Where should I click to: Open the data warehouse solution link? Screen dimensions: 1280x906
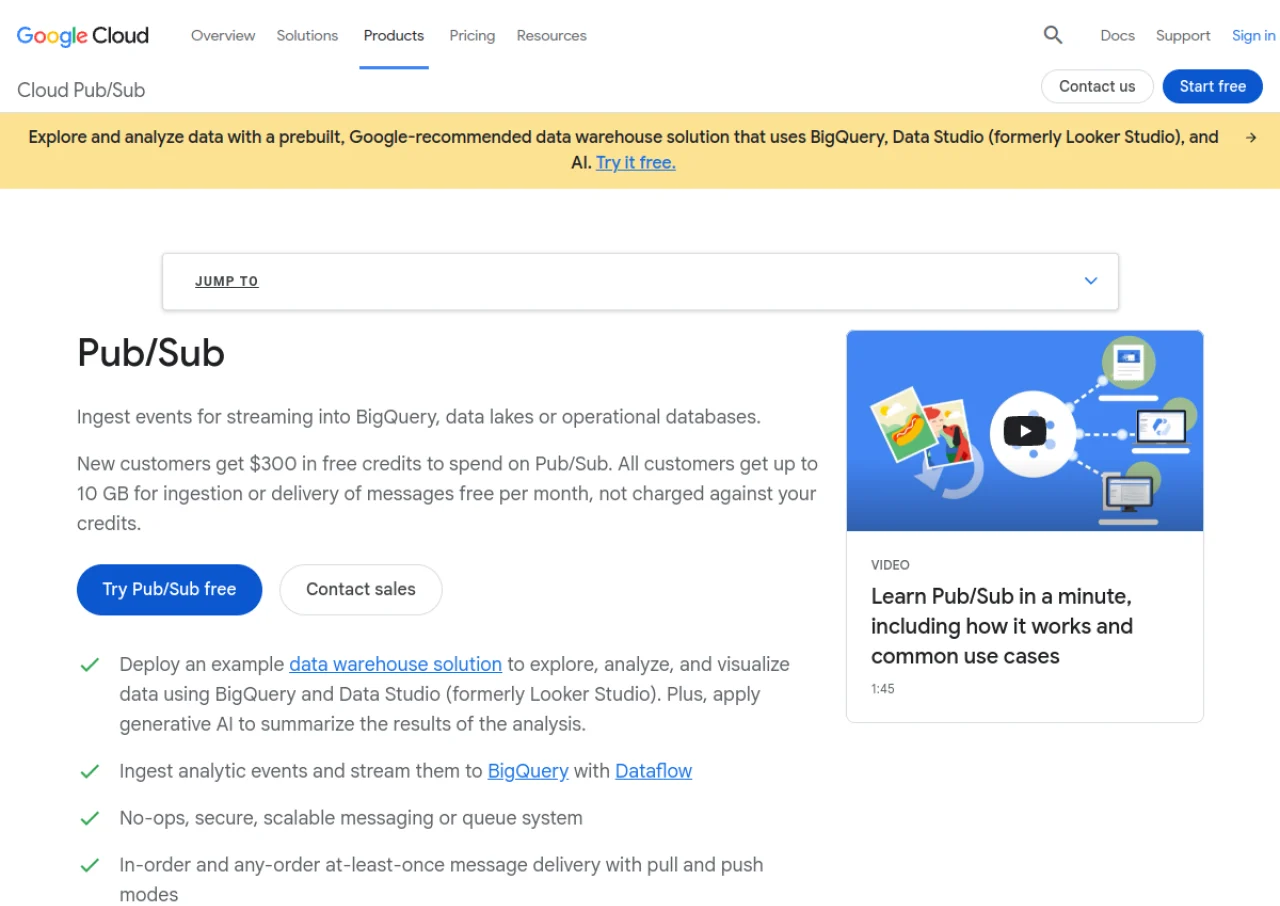tap(395, 664)
